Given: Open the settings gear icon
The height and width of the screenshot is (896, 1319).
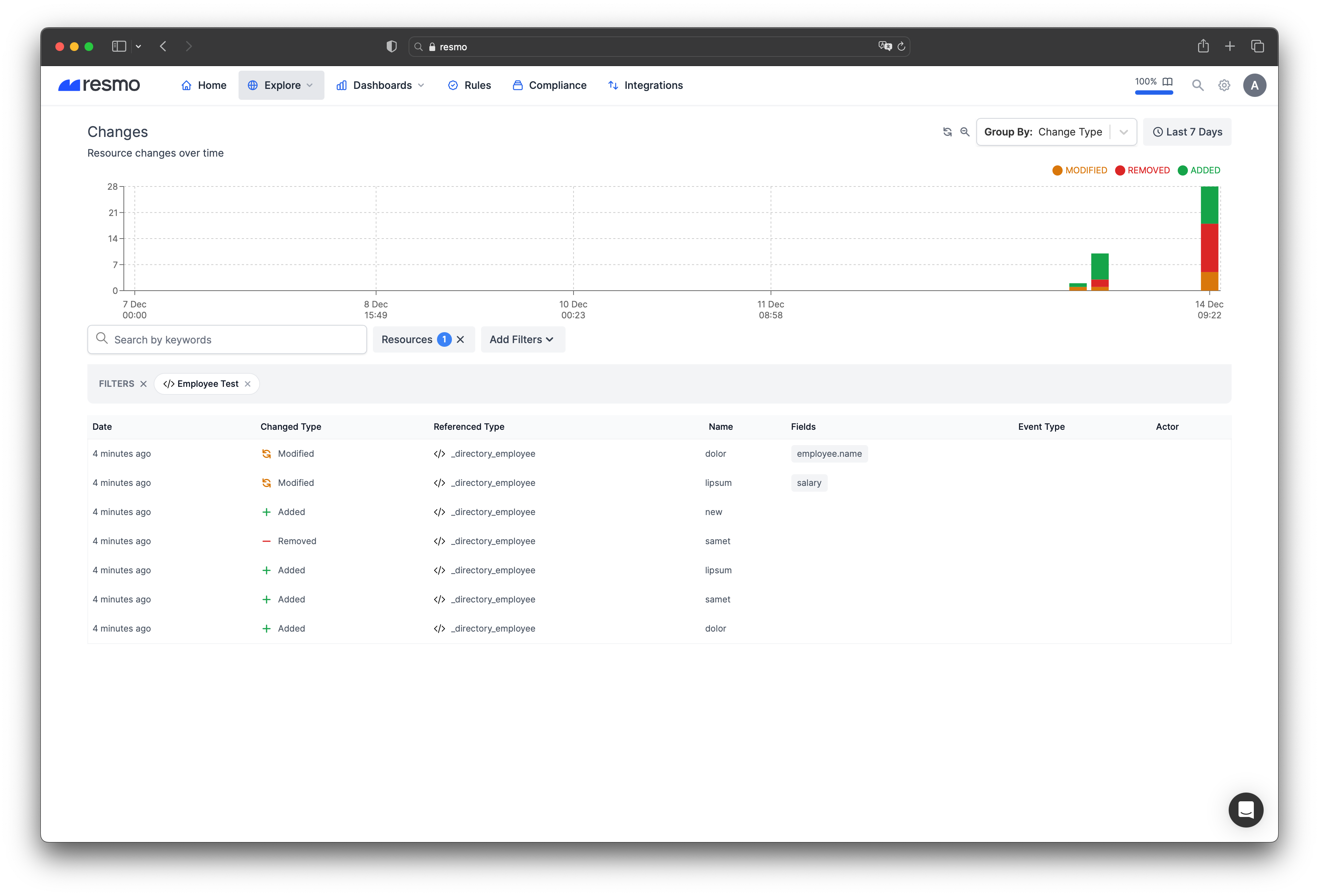Looking at the screenshot, I should point(1224,85).
